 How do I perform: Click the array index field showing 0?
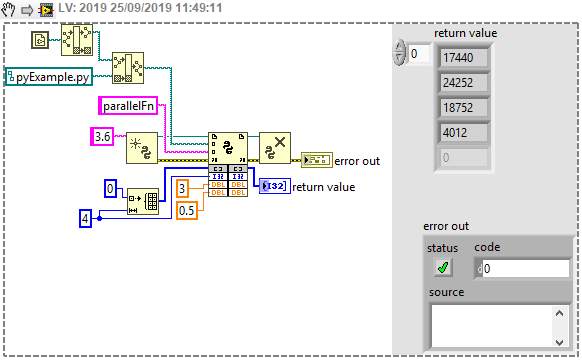coord(419,54)
